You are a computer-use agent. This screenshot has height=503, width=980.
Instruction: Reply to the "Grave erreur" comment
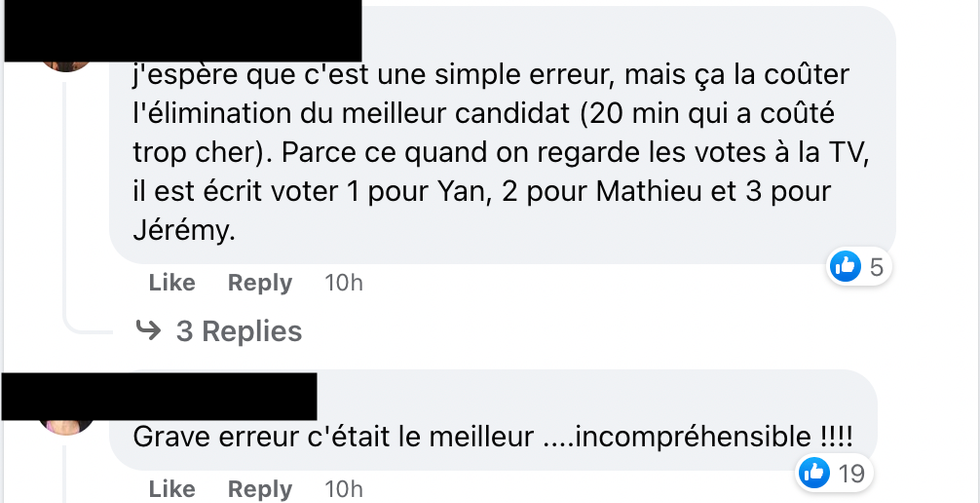pyautogui.click(x=260, y=489)
